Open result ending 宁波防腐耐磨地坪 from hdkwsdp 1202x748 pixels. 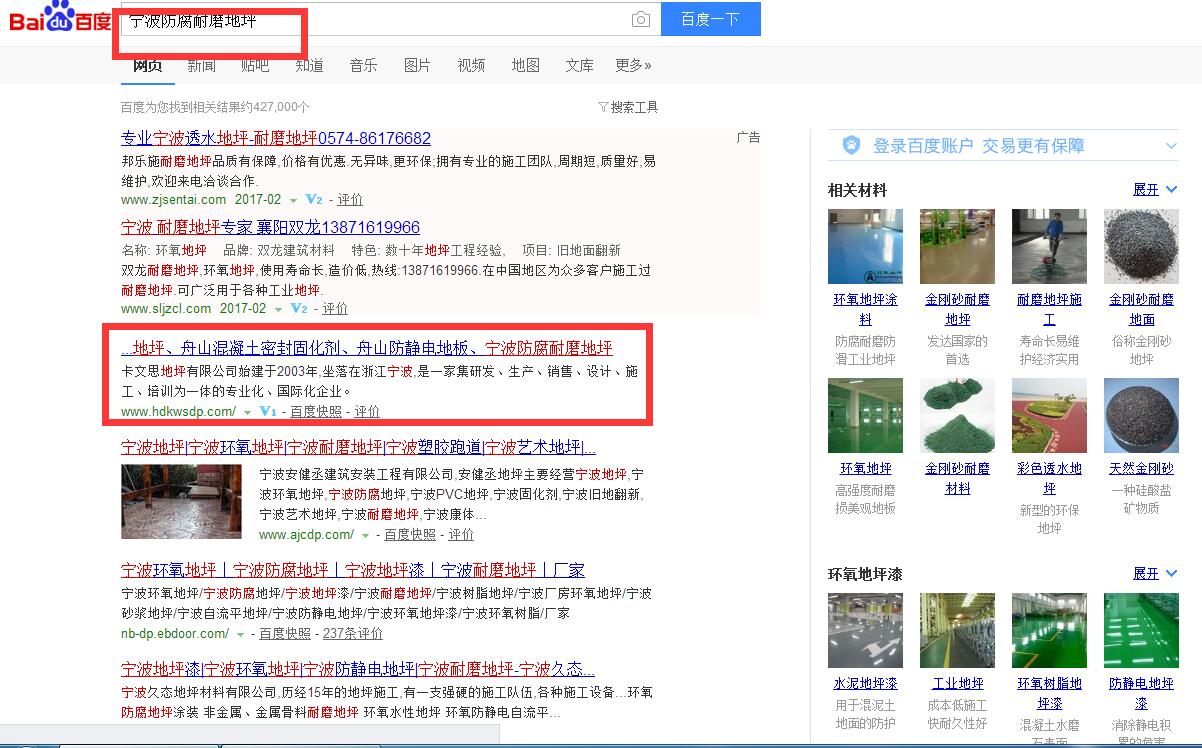click(x=367, y=348)
